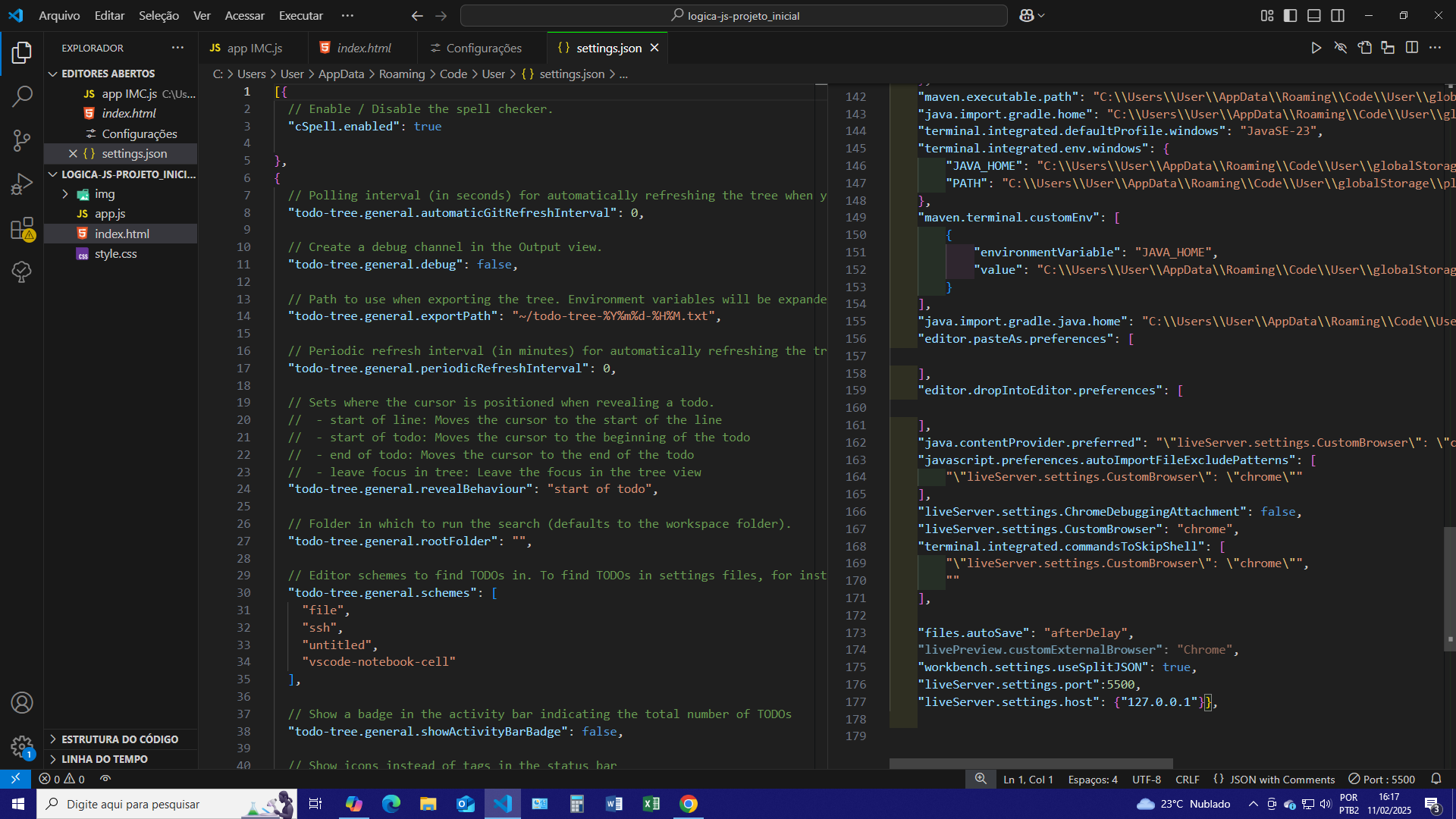Click the split editor right icon
Screen dimensions: 1456x819
pos(1412,48)
